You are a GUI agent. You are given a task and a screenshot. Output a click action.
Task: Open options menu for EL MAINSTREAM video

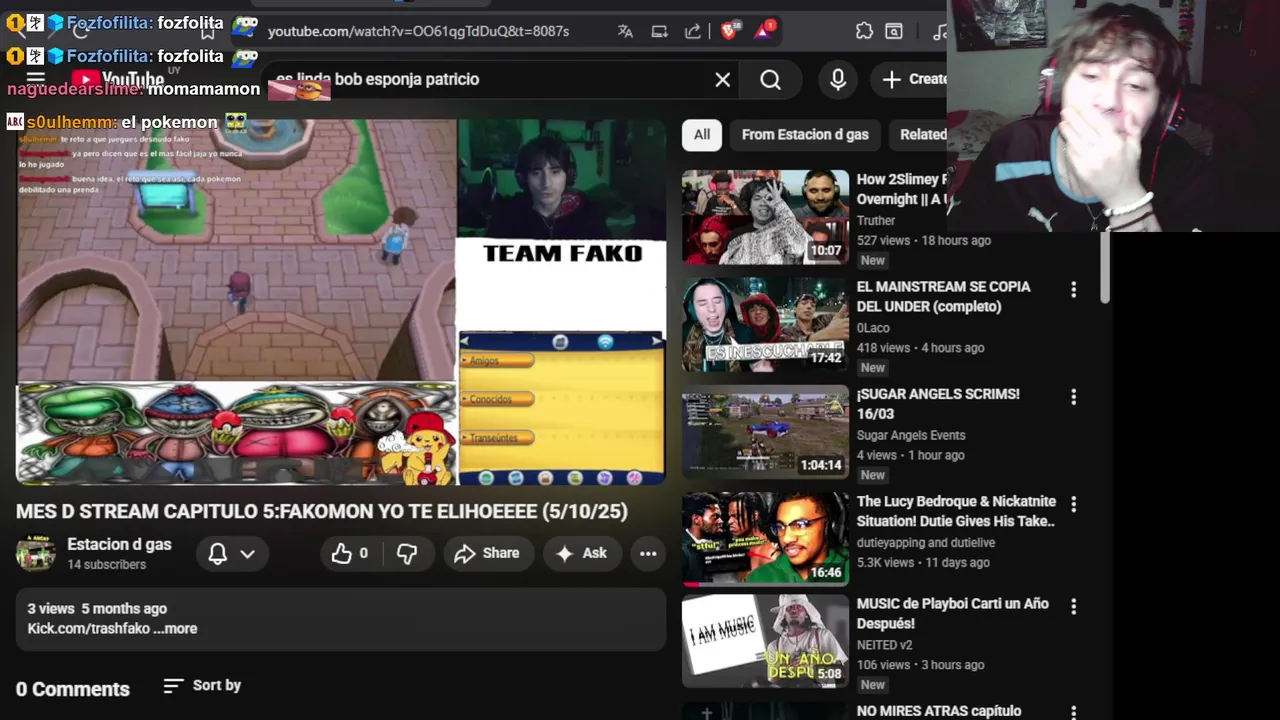tap(1073, 289)
